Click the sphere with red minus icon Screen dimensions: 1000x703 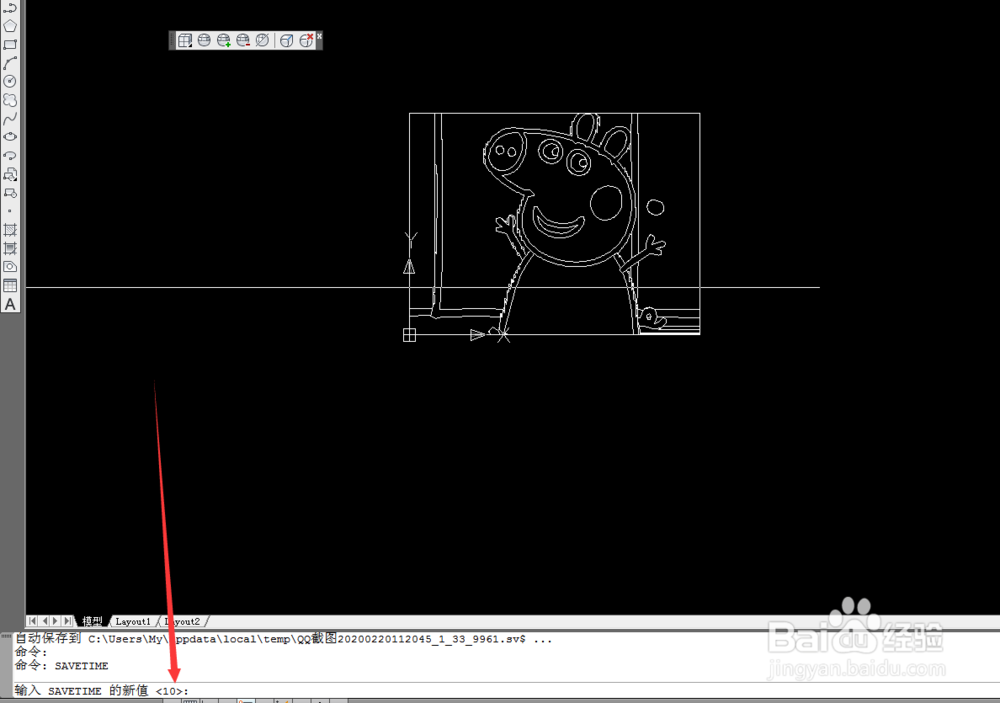pos(243,41)
